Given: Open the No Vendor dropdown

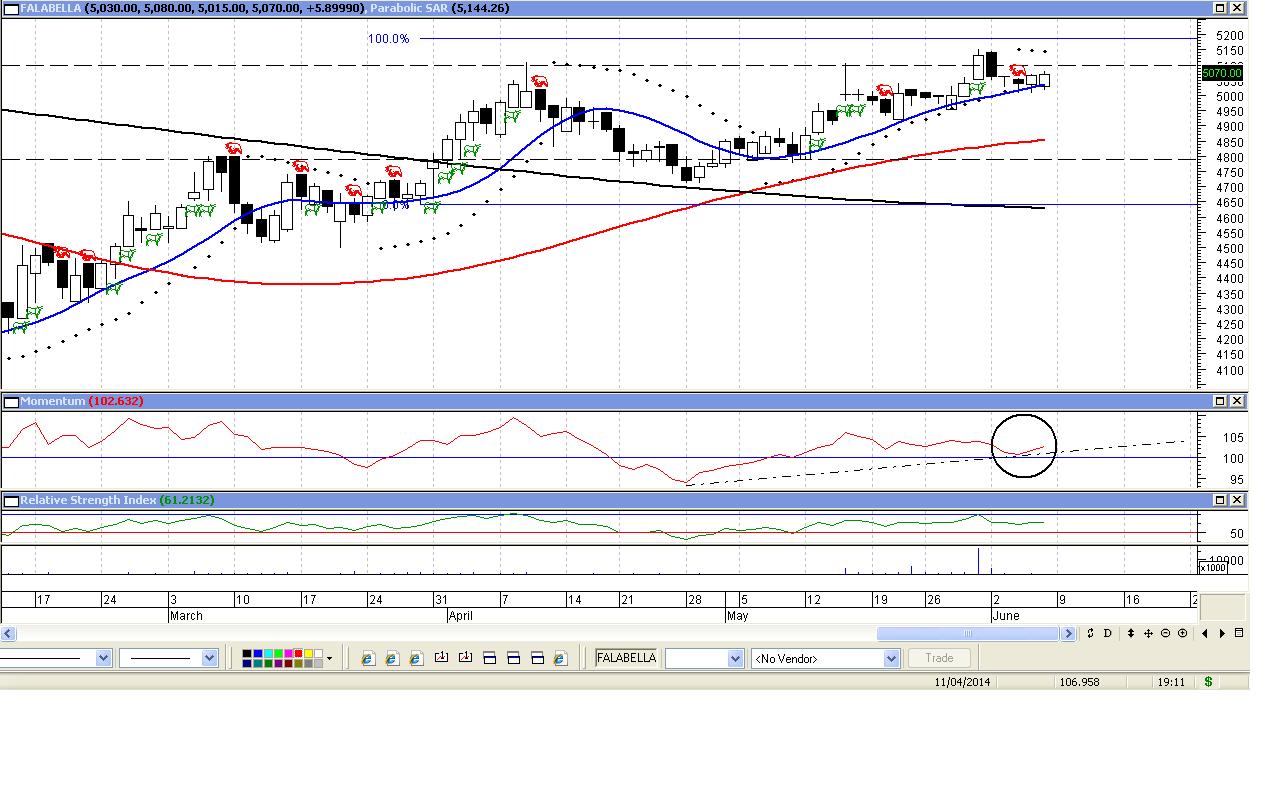Looking at the screenshot, I should click(890, 658).
